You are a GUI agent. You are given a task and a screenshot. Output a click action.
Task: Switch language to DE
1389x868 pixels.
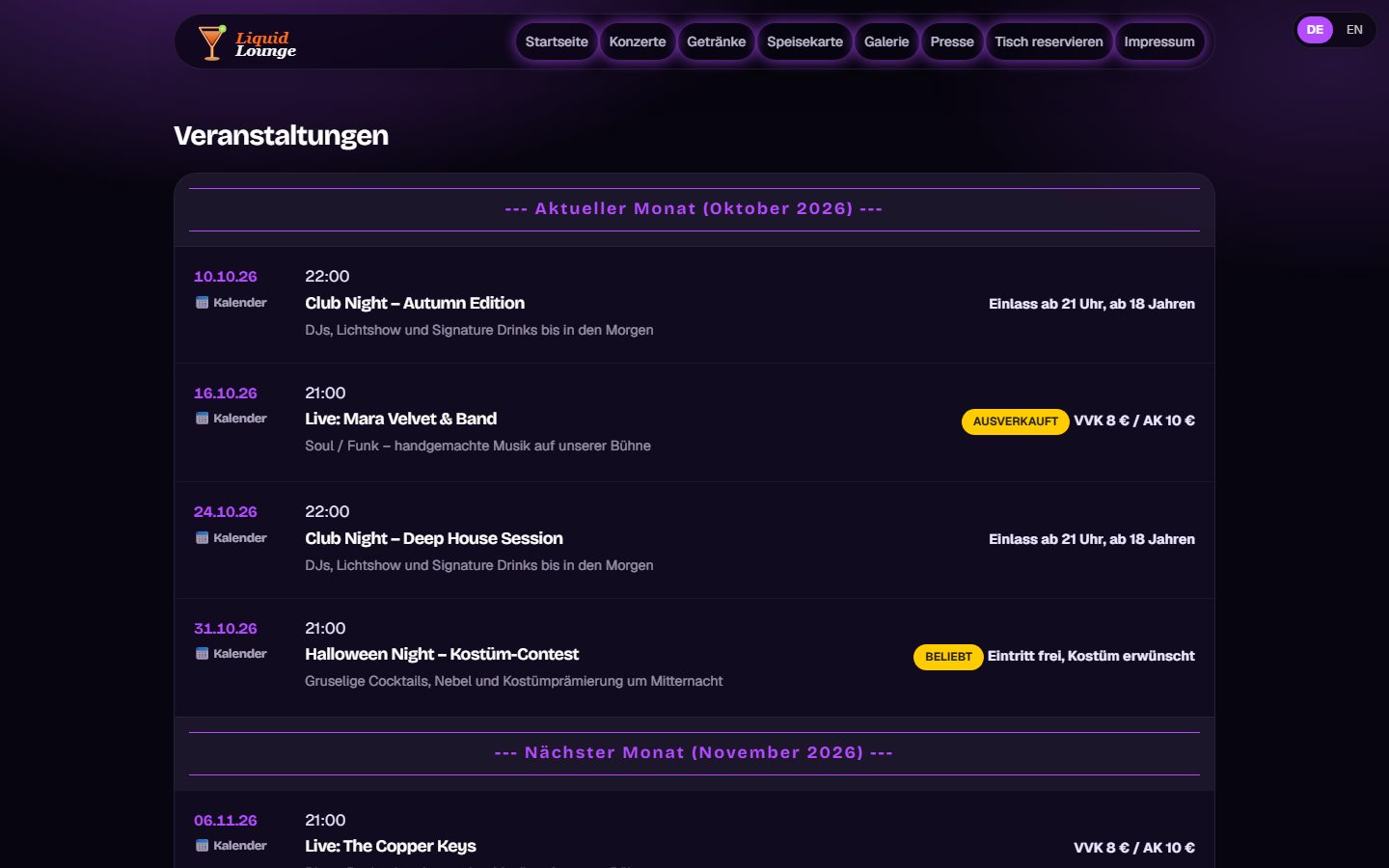1315,30
